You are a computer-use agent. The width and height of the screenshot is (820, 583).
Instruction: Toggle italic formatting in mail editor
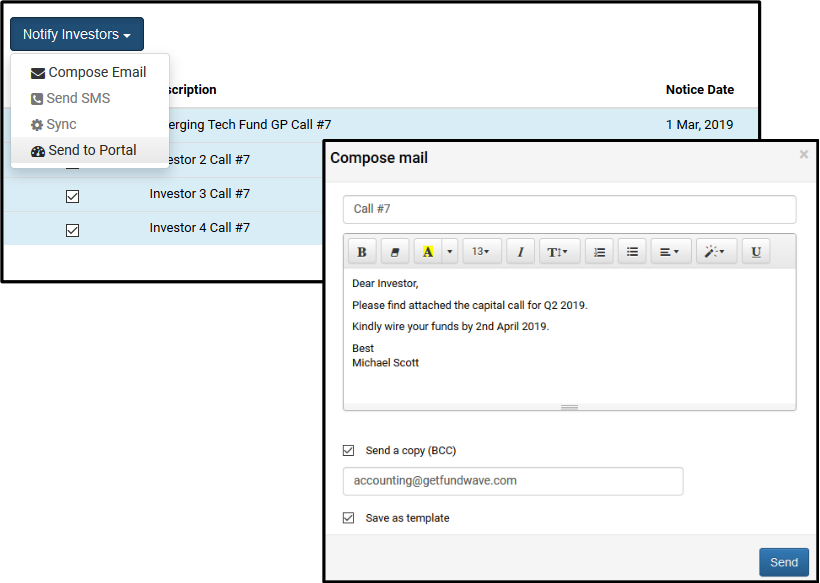click(520, 252)
